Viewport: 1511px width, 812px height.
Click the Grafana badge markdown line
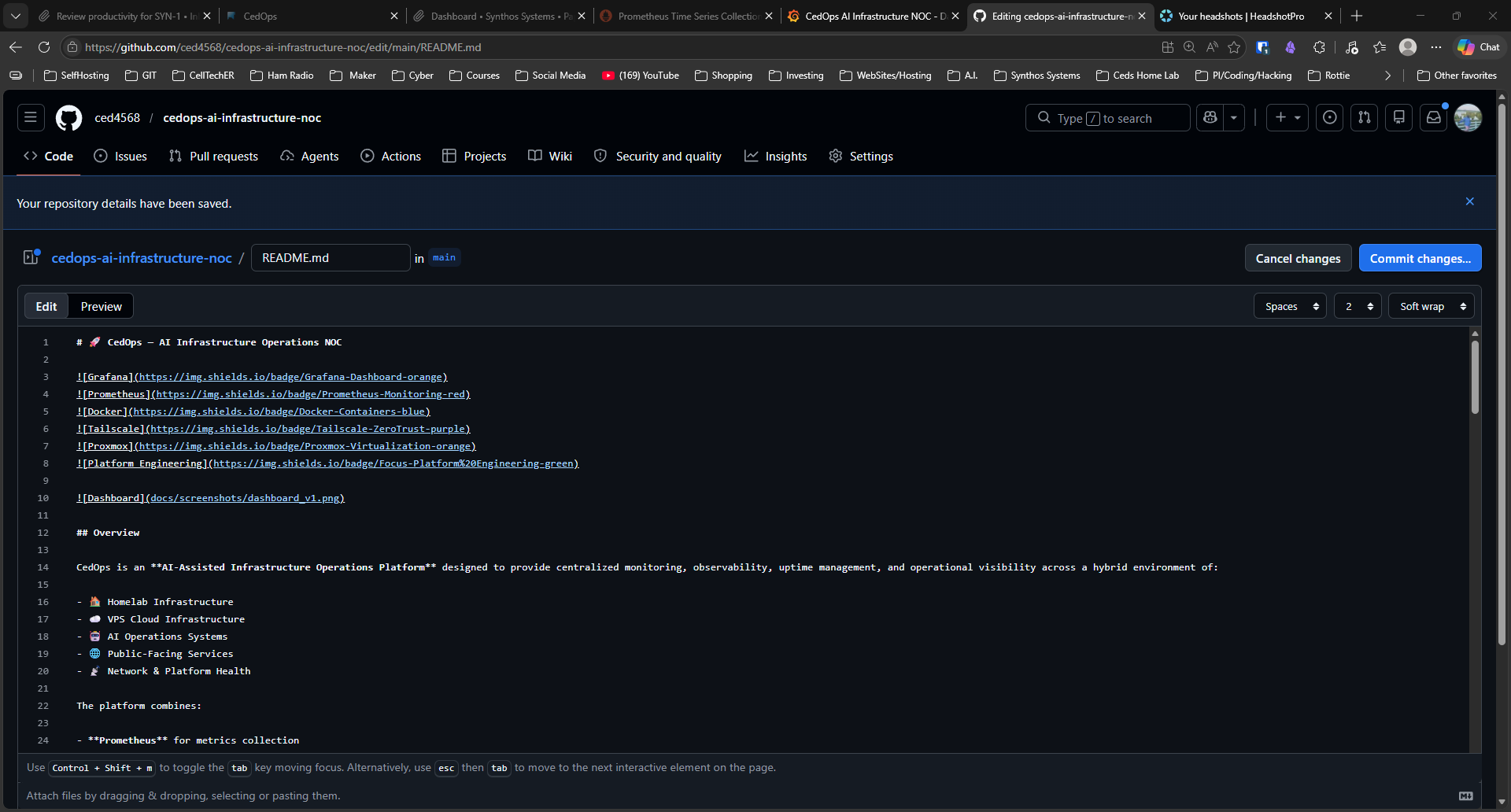[262, 377]
